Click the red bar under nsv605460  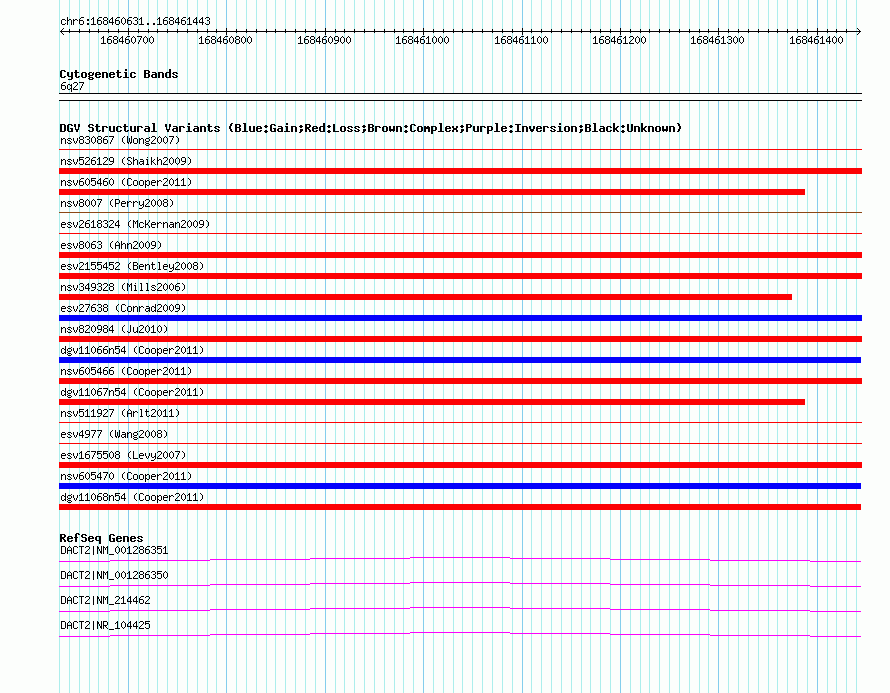(x=432, y=192)
